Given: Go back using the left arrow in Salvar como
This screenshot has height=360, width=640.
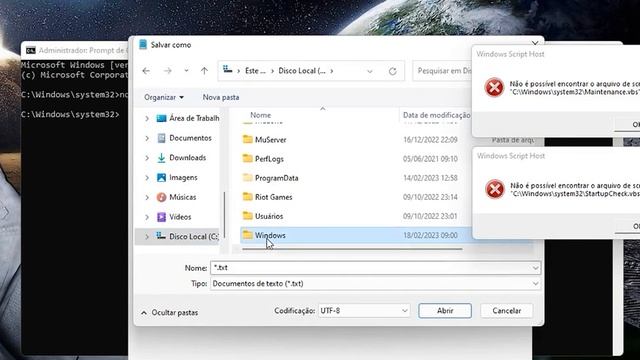Looking at the screenshot, I should 146,71.
